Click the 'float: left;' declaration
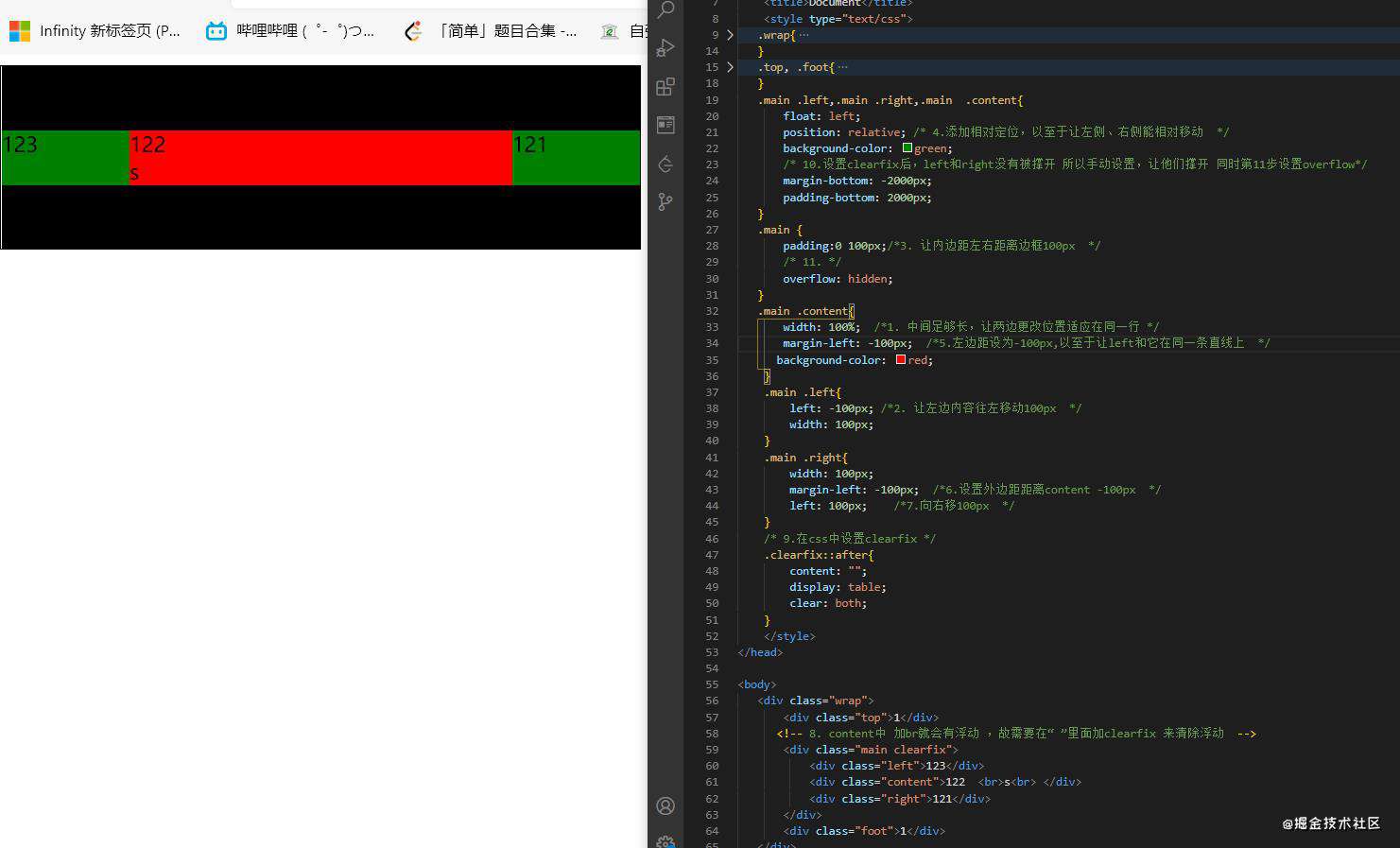 (821, 116)
